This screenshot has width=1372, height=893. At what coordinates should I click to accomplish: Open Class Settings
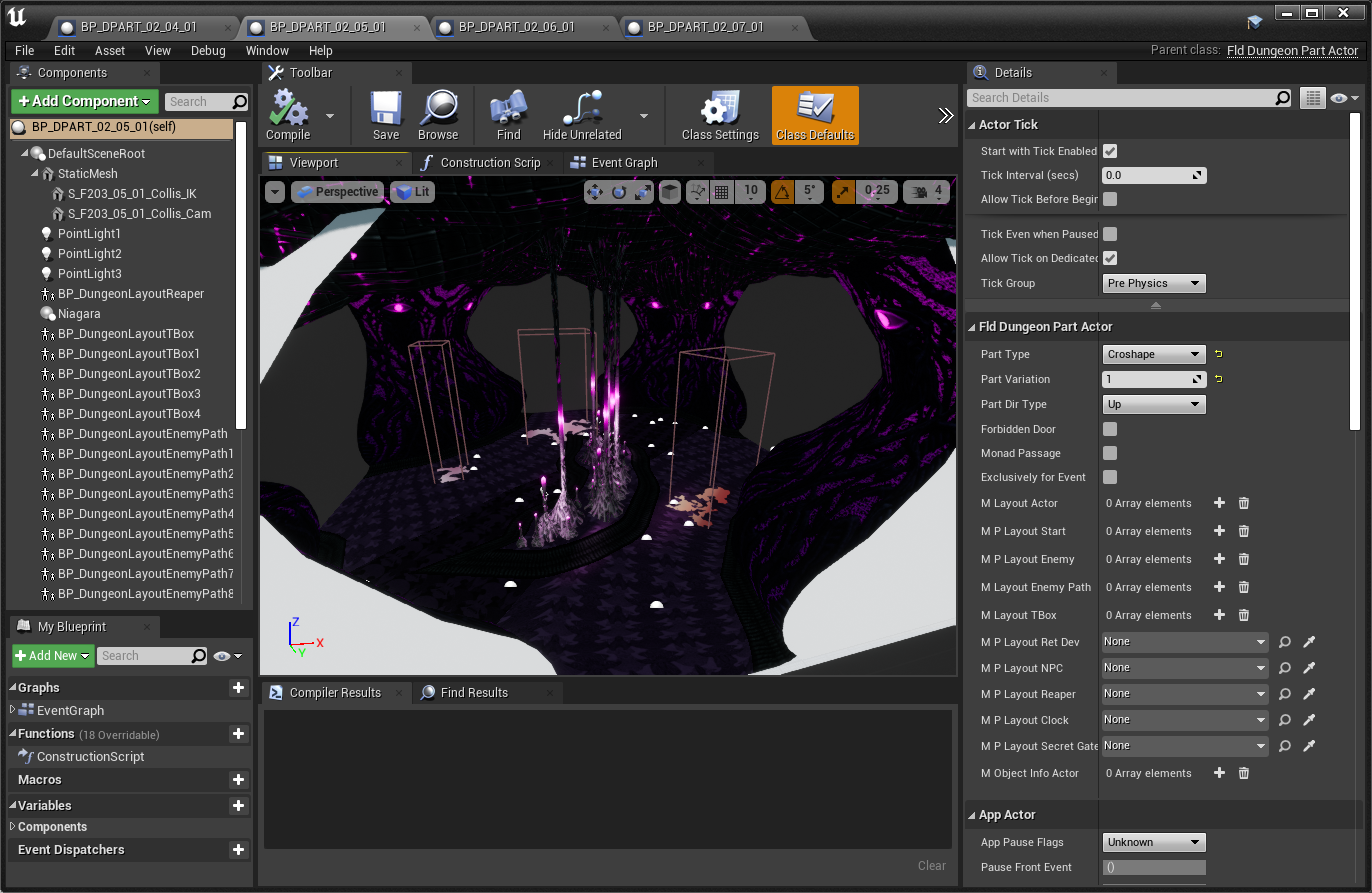point(720,115)
